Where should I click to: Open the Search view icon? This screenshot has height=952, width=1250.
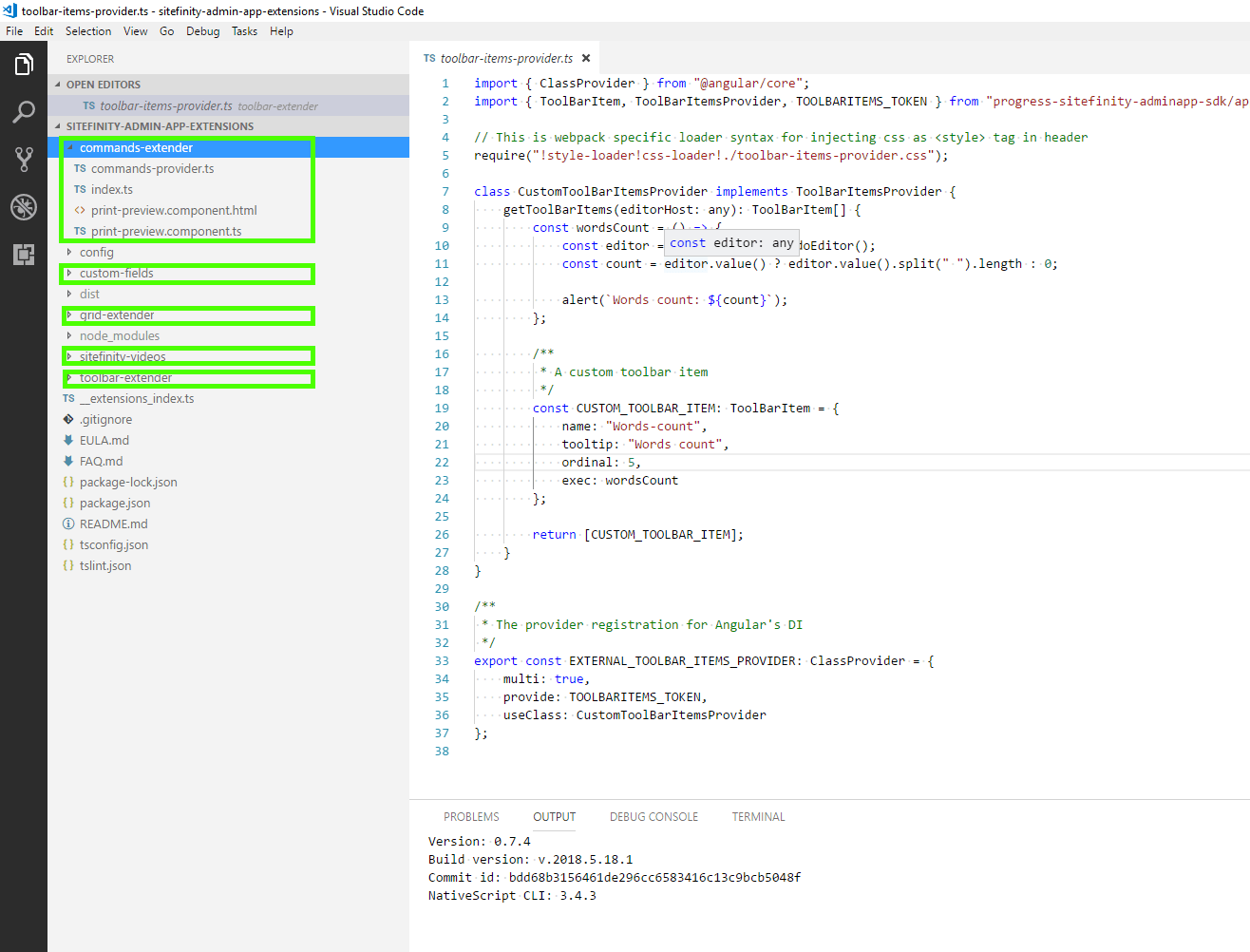coord(24,112)
